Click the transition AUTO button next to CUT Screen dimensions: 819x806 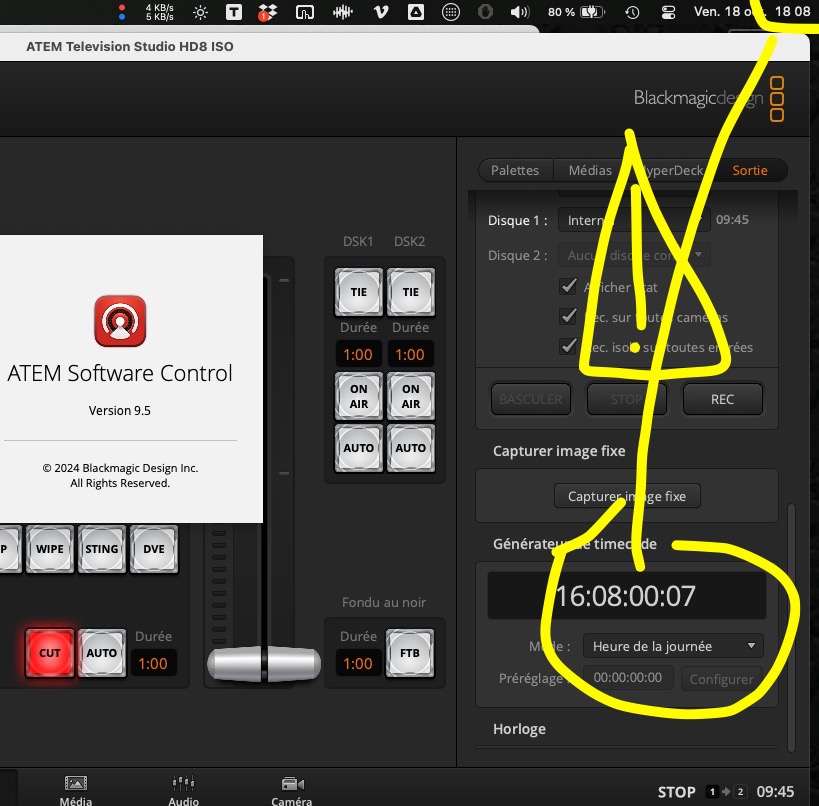click(101, 653)
